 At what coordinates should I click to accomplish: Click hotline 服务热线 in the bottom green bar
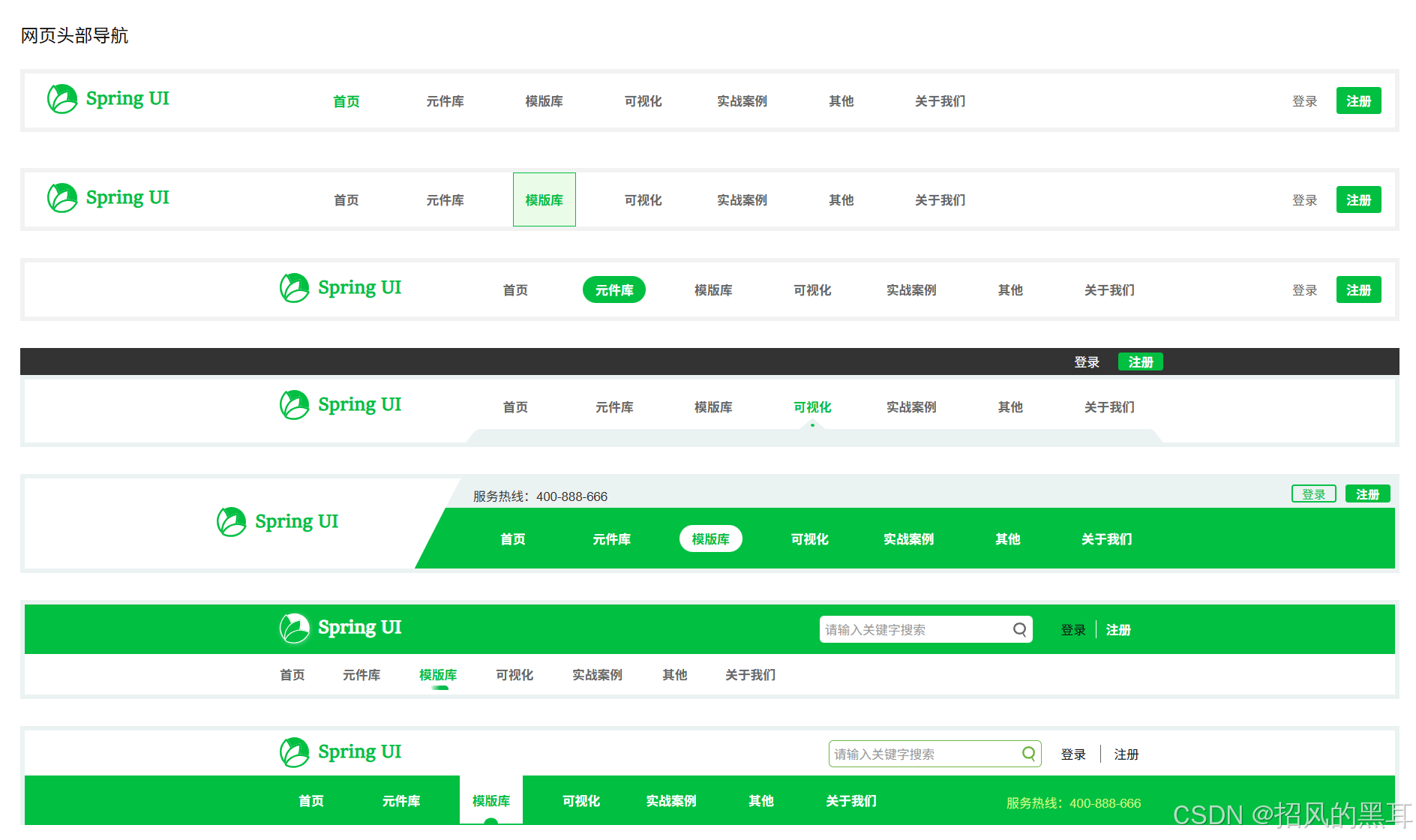pos(1073,803)
